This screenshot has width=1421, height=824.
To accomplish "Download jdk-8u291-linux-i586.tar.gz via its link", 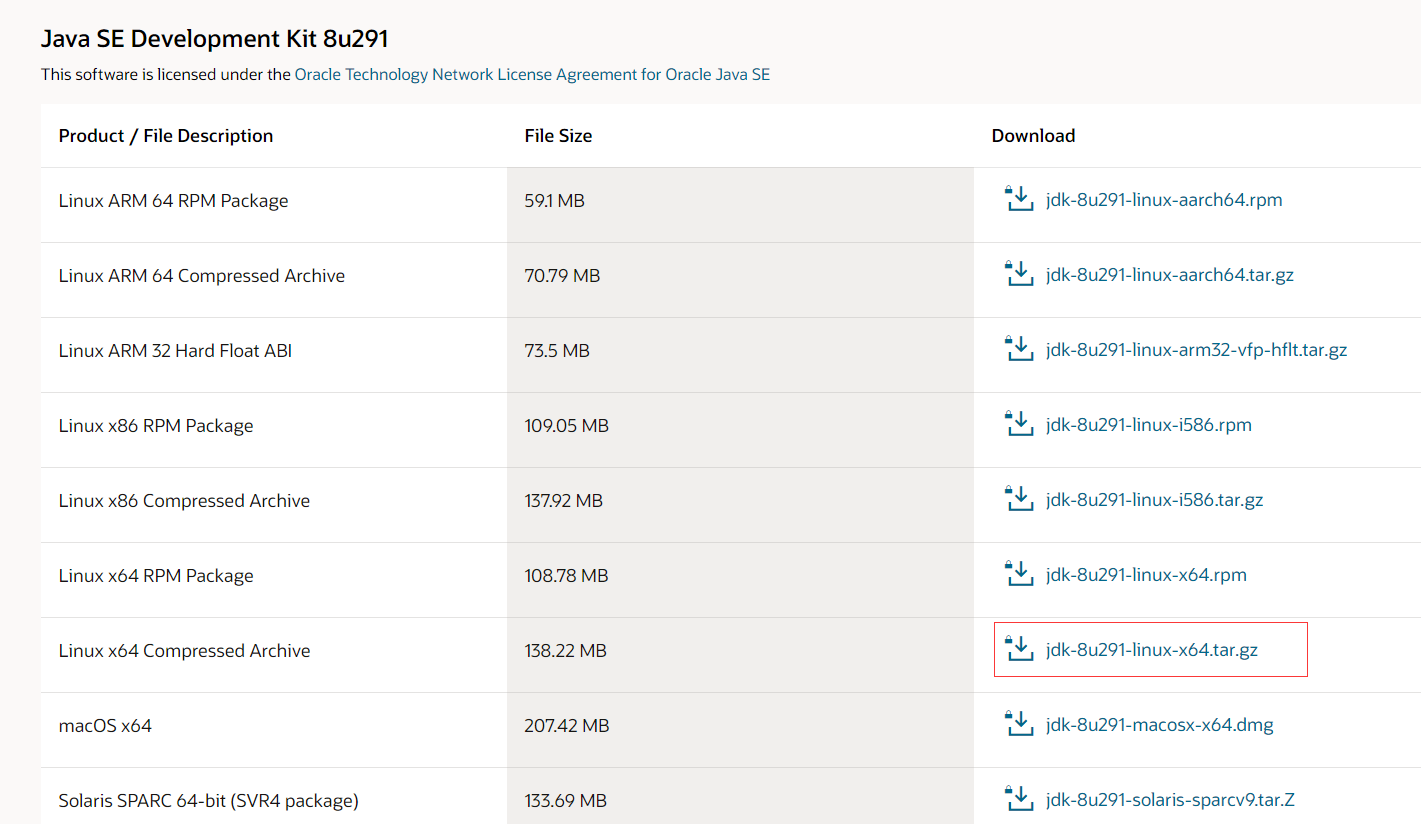I will coord(1154,500).
